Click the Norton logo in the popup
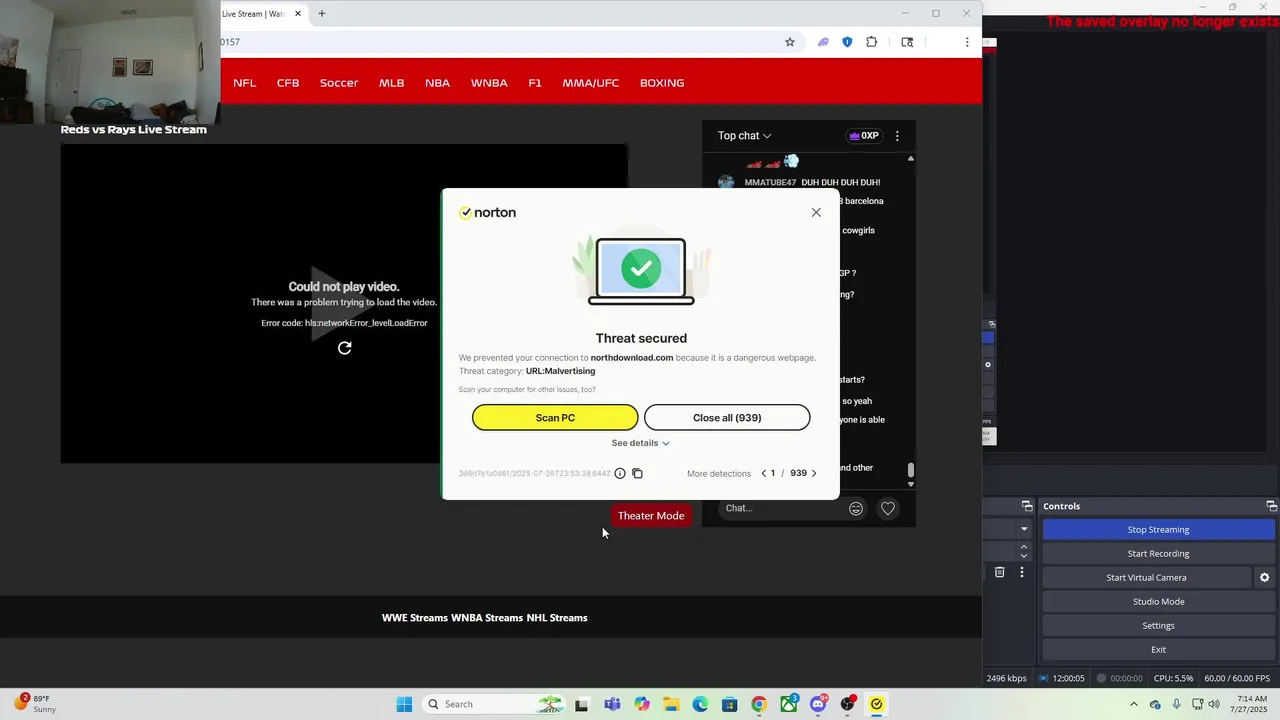The image size is (1280, 720). click(488, 212)
